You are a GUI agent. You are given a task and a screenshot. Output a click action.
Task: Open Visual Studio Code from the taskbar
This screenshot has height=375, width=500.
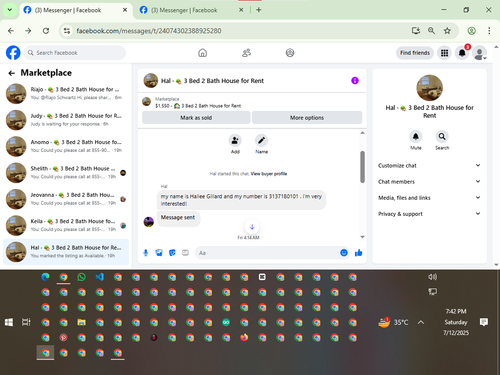click(x=100, y=277)
